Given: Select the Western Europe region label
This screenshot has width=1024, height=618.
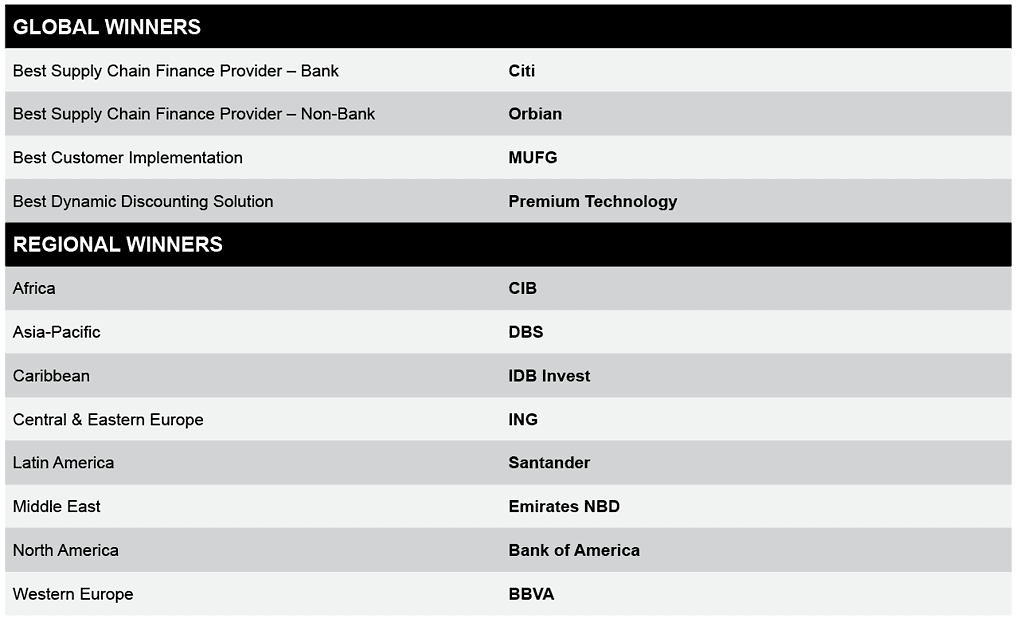Looking at the screenshot, I should [x=73, y=594].
